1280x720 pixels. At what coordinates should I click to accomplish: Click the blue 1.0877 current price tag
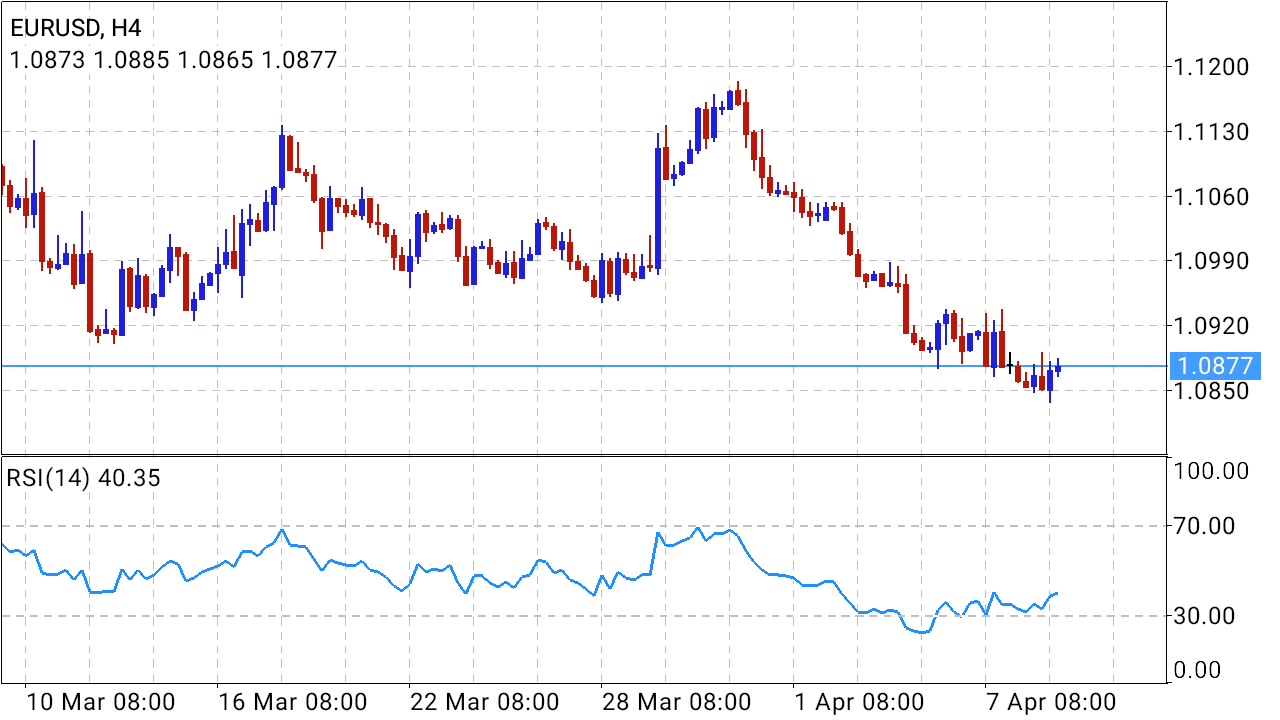point(1214,366)
